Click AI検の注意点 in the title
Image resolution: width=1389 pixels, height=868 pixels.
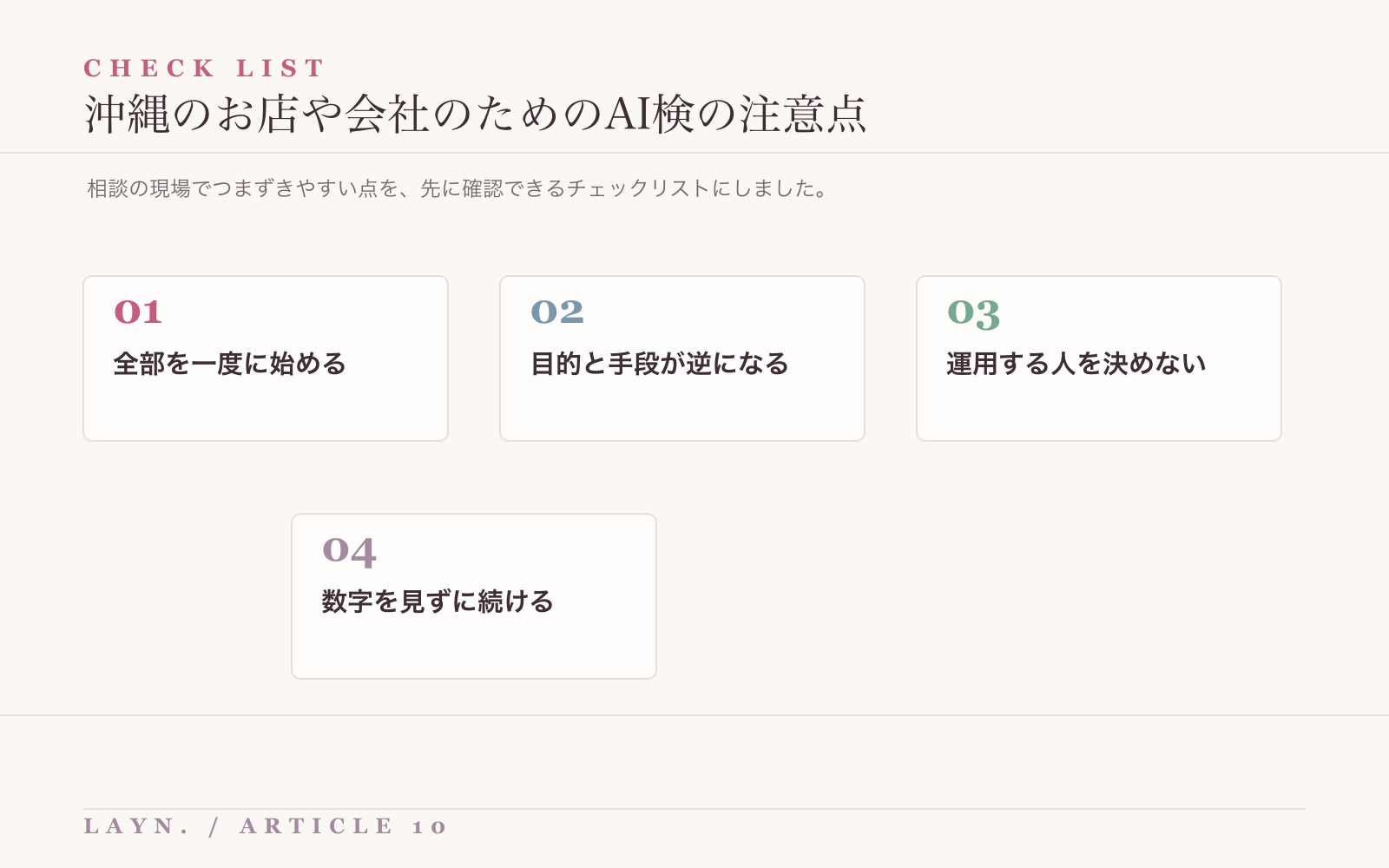(x=736, y=114)
